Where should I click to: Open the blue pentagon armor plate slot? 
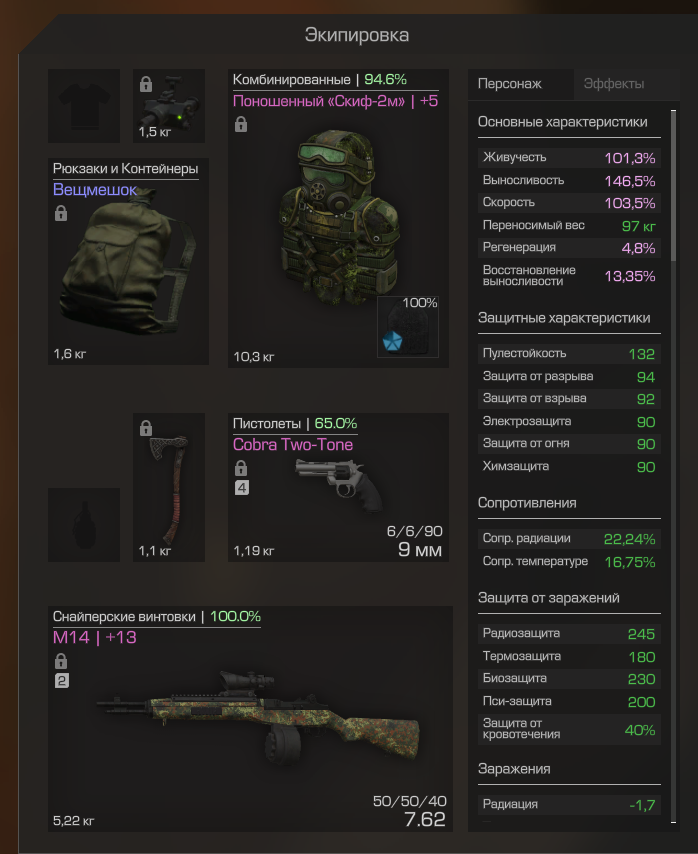point(408,327)
